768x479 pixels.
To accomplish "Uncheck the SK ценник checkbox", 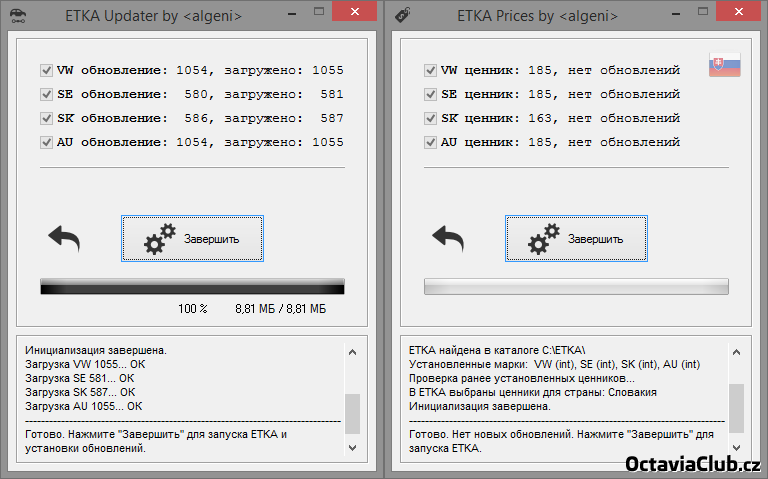I will [430, 118].
